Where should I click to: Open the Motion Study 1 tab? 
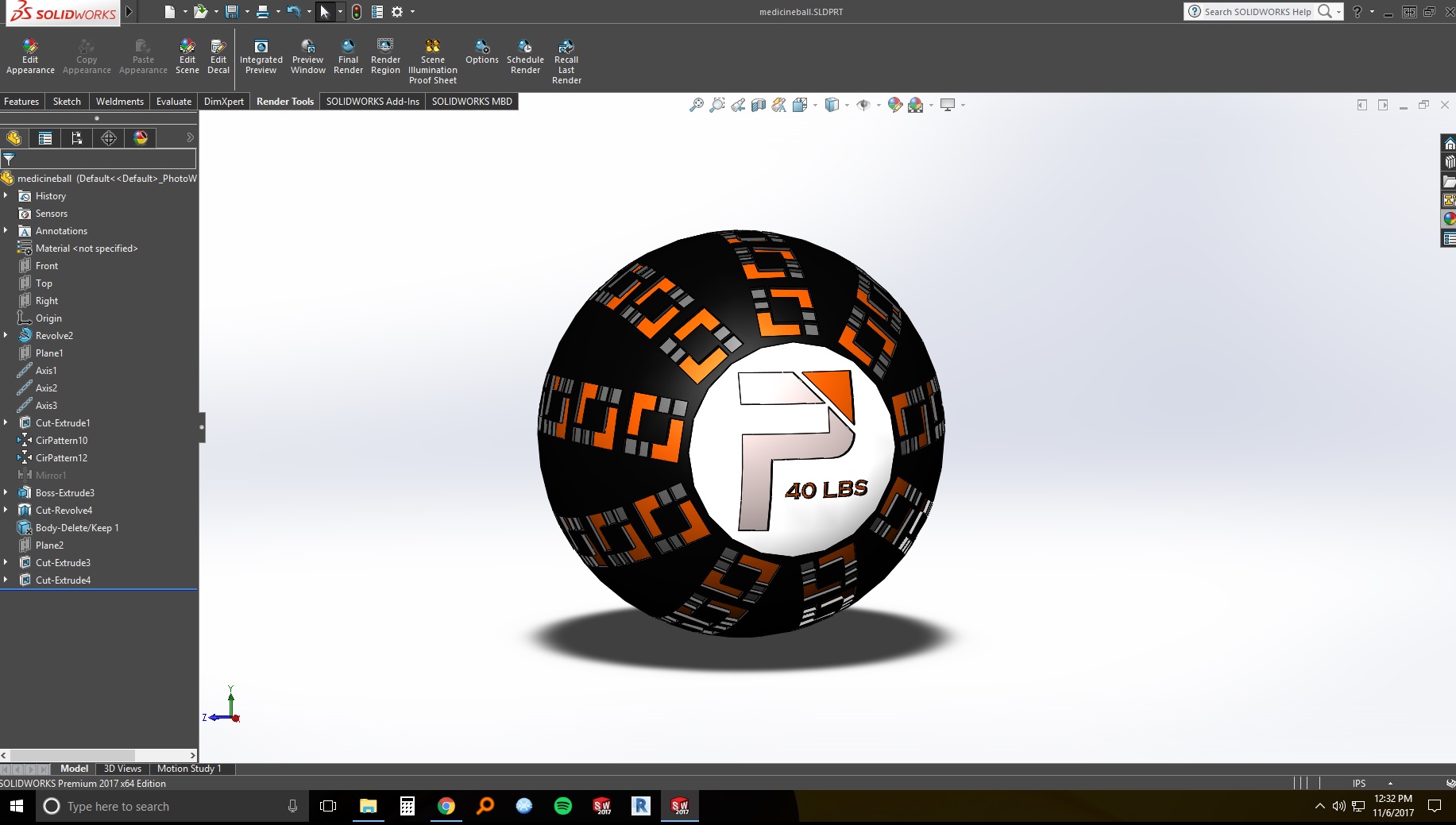pos(189,769)
